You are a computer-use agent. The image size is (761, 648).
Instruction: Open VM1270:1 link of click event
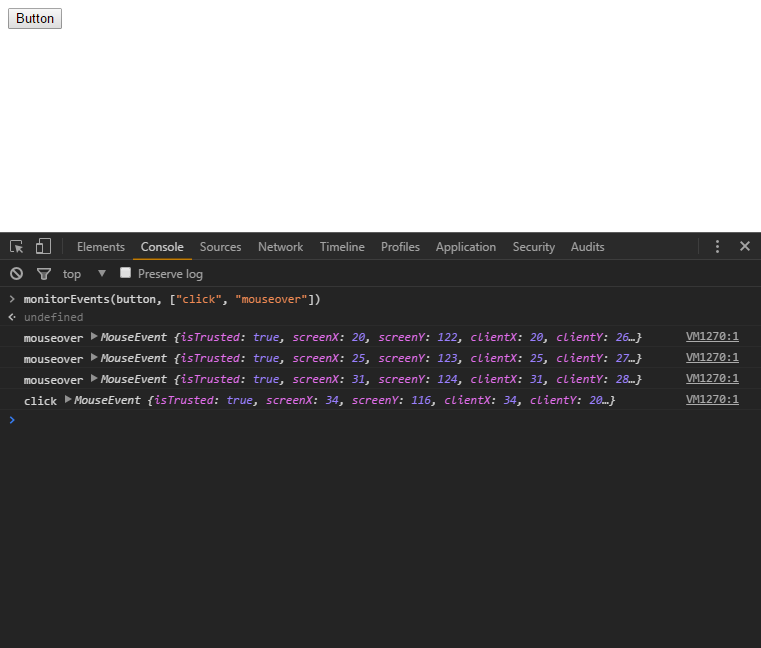(712, 399)
